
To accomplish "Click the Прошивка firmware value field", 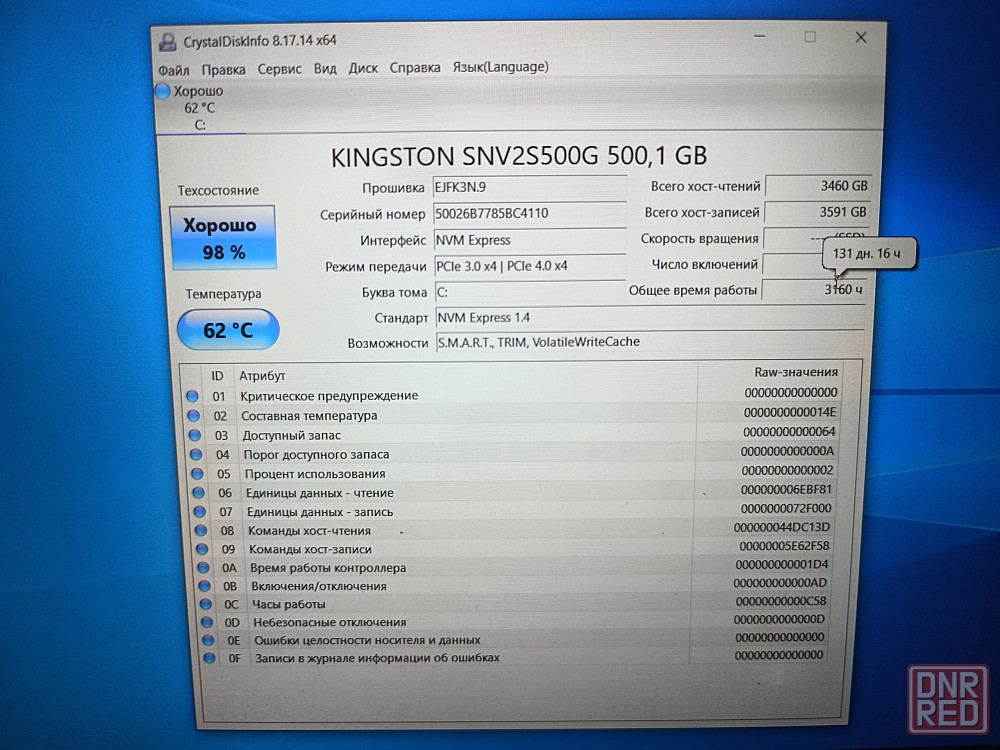I will 529,187.
